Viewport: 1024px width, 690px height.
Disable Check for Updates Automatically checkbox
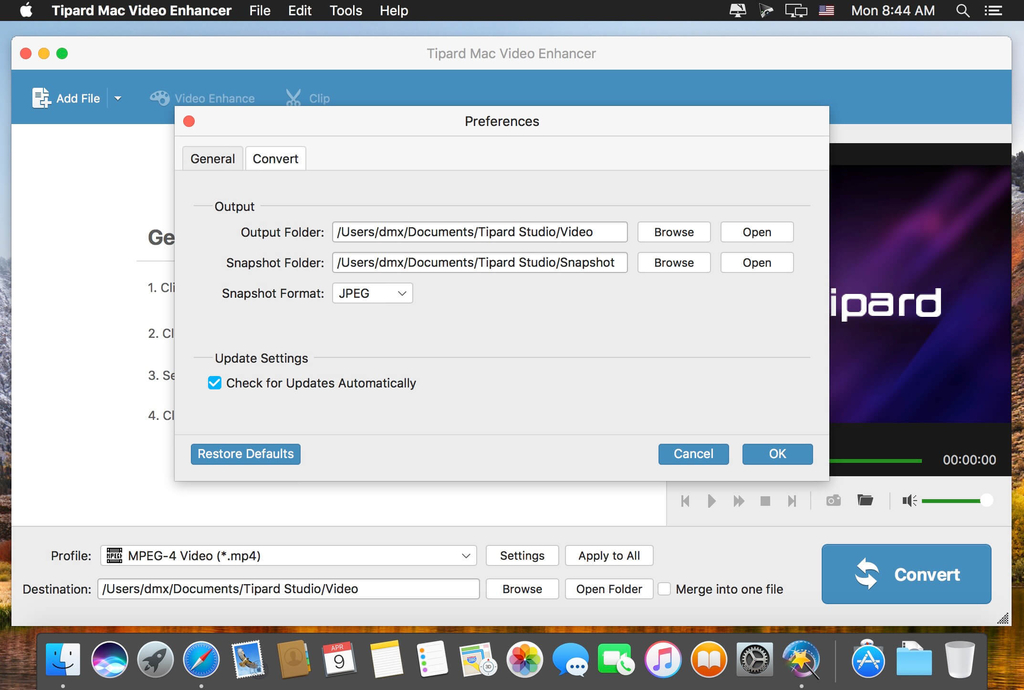pos(214,383)
